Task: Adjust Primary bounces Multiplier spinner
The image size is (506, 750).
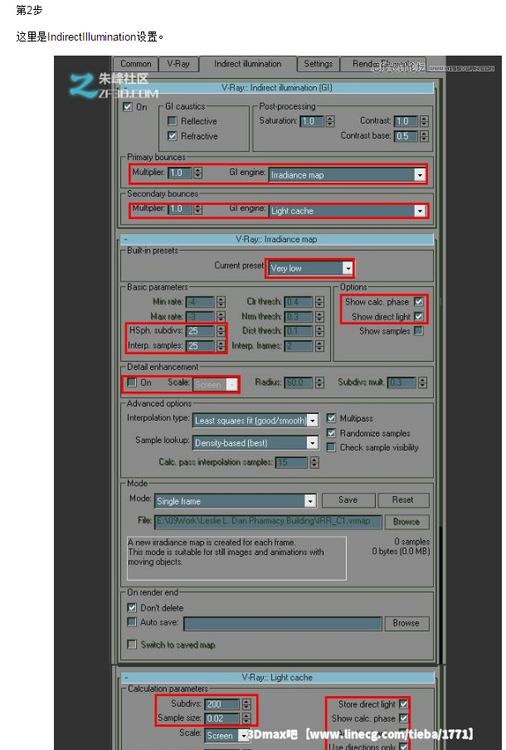Action: coord(198,173)
